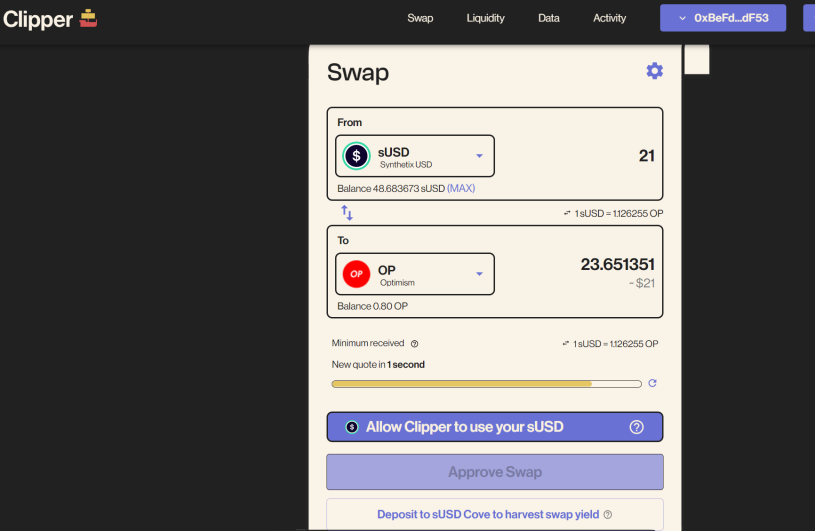This screenshot has width=815, height=531.
Task: Click help icon on Allow Clipper button
Action: click(x=636, y=427)
